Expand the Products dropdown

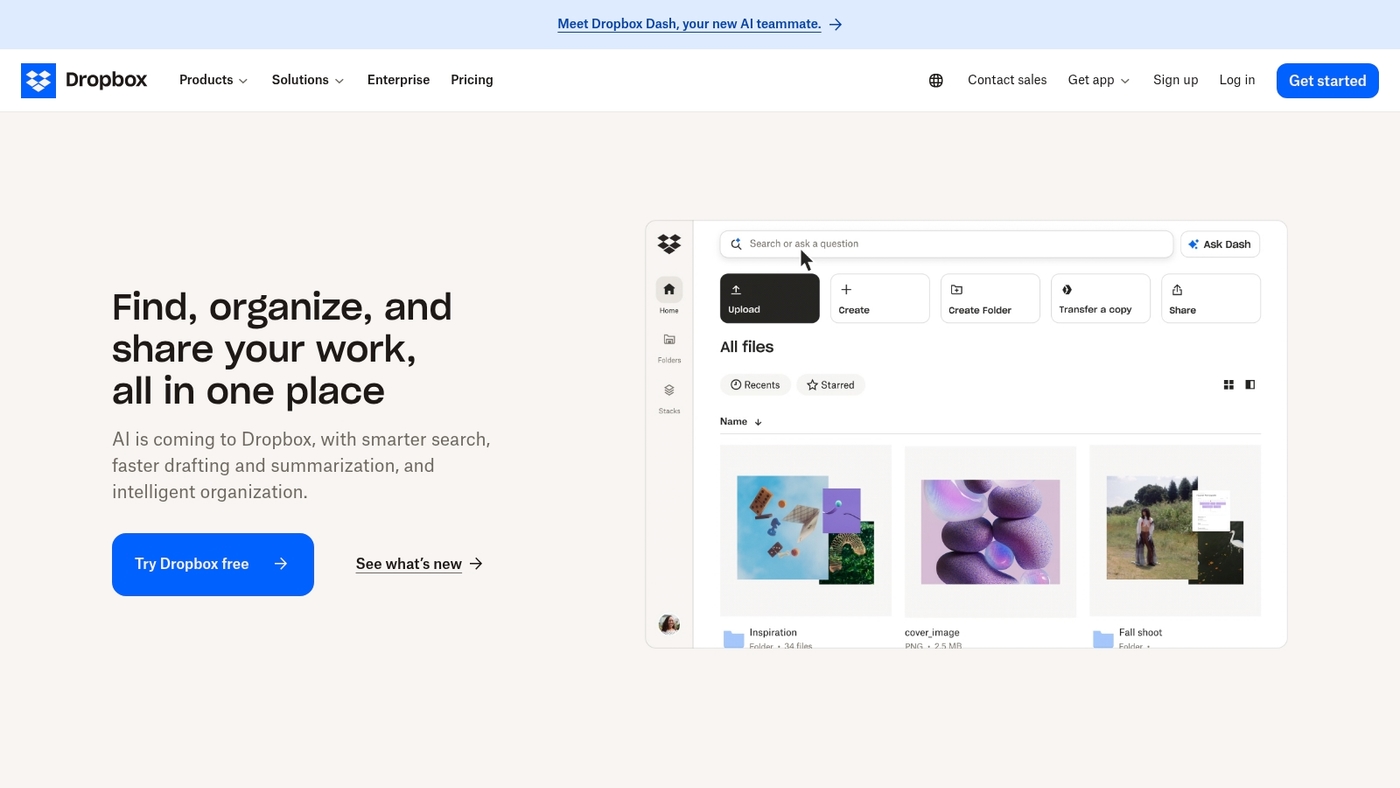[x=212, y=80]
